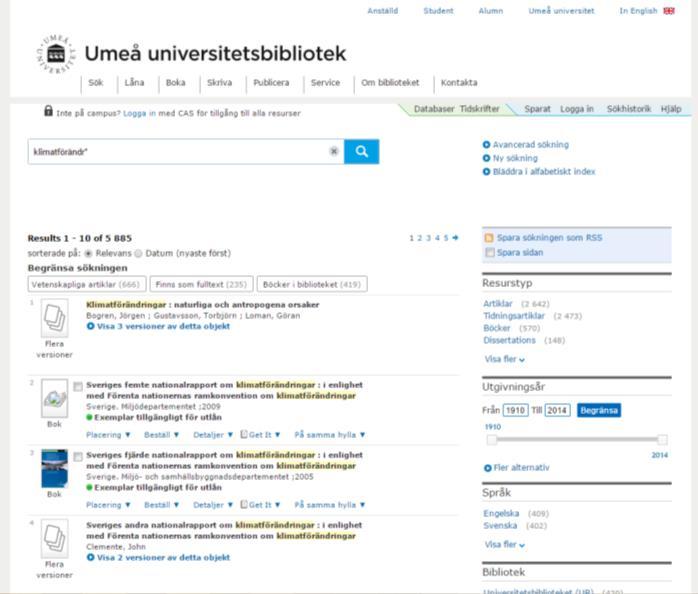698x594 pixels.
Task: Open the Sök menu item
Action: coord(96,82)
